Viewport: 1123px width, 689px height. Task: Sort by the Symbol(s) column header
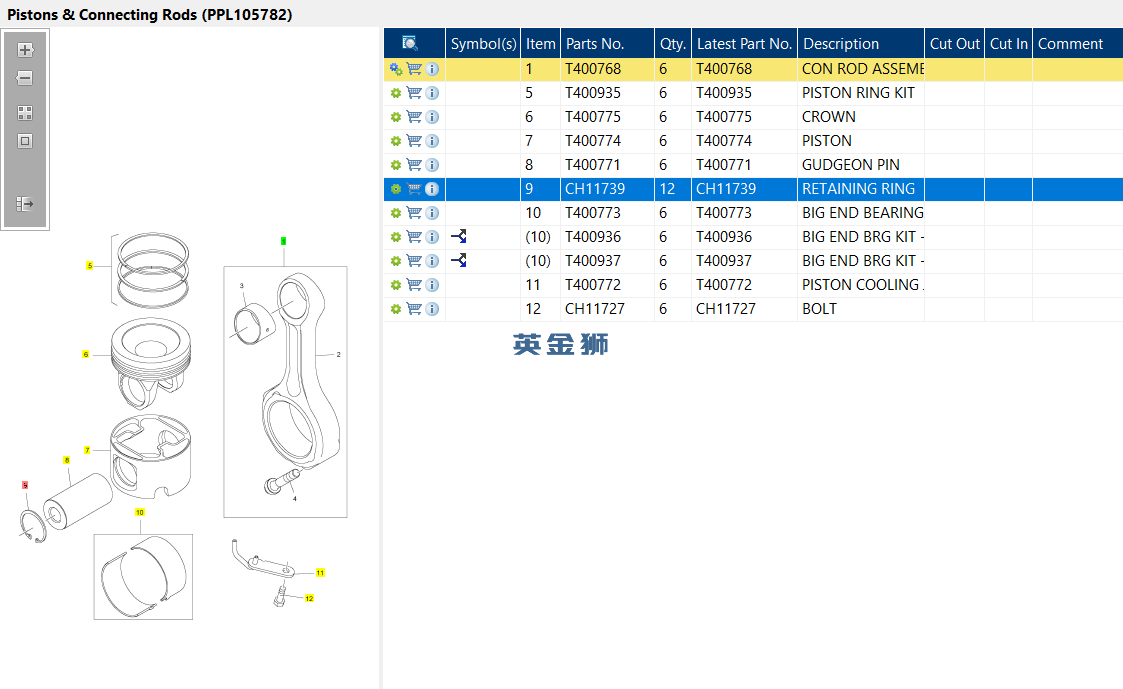(x=483, y=44)
